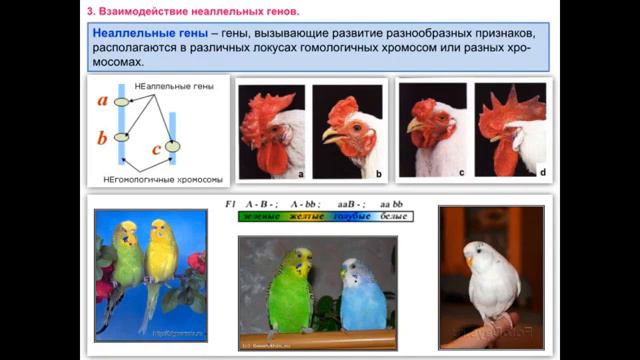Click the genotype text 'aa bb'
640x360 pixels.
pyautogui.click(x=391, y=204)
